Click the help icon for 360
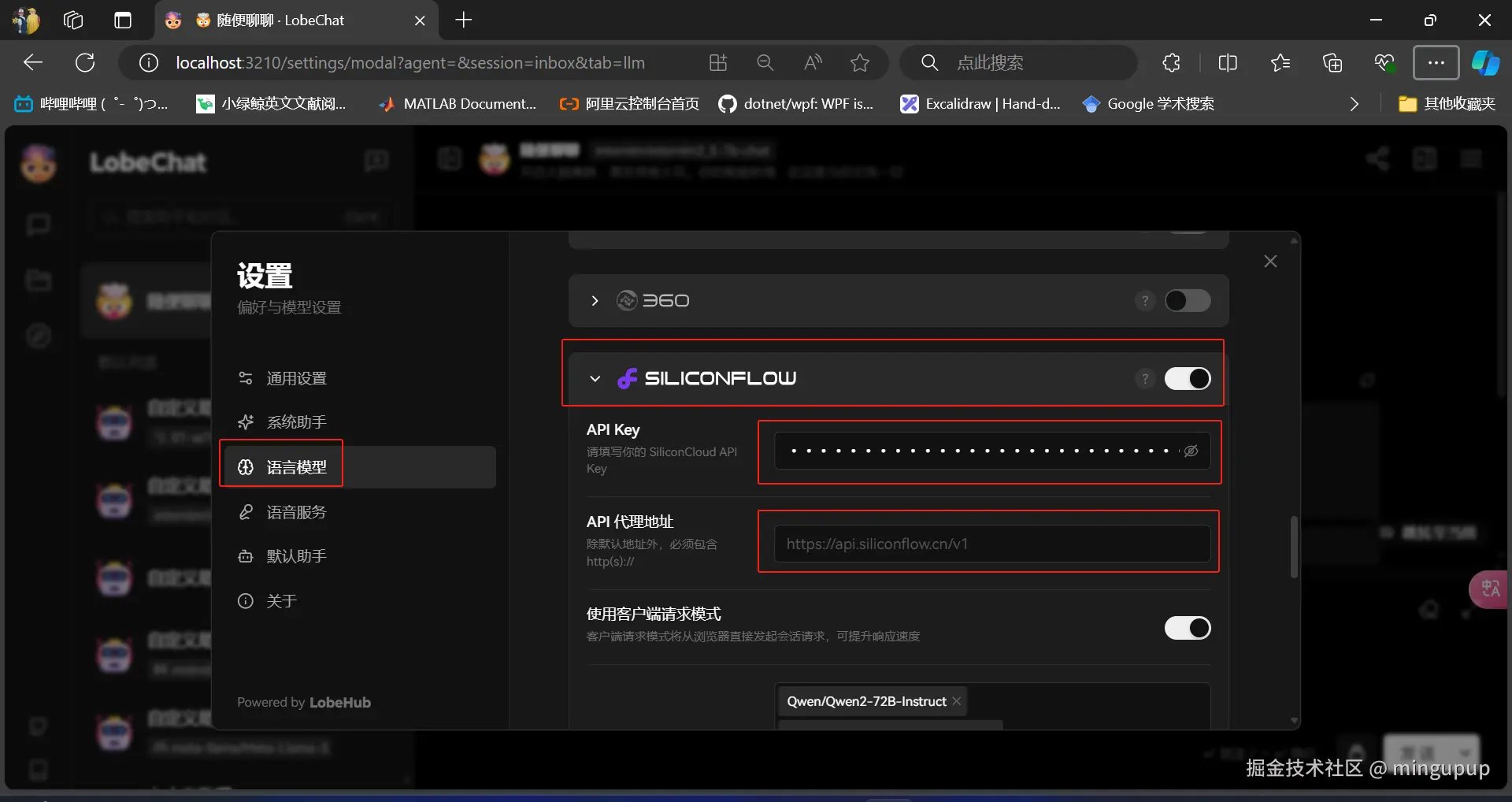This screenshot has height=802, width=1512. 1145,301
